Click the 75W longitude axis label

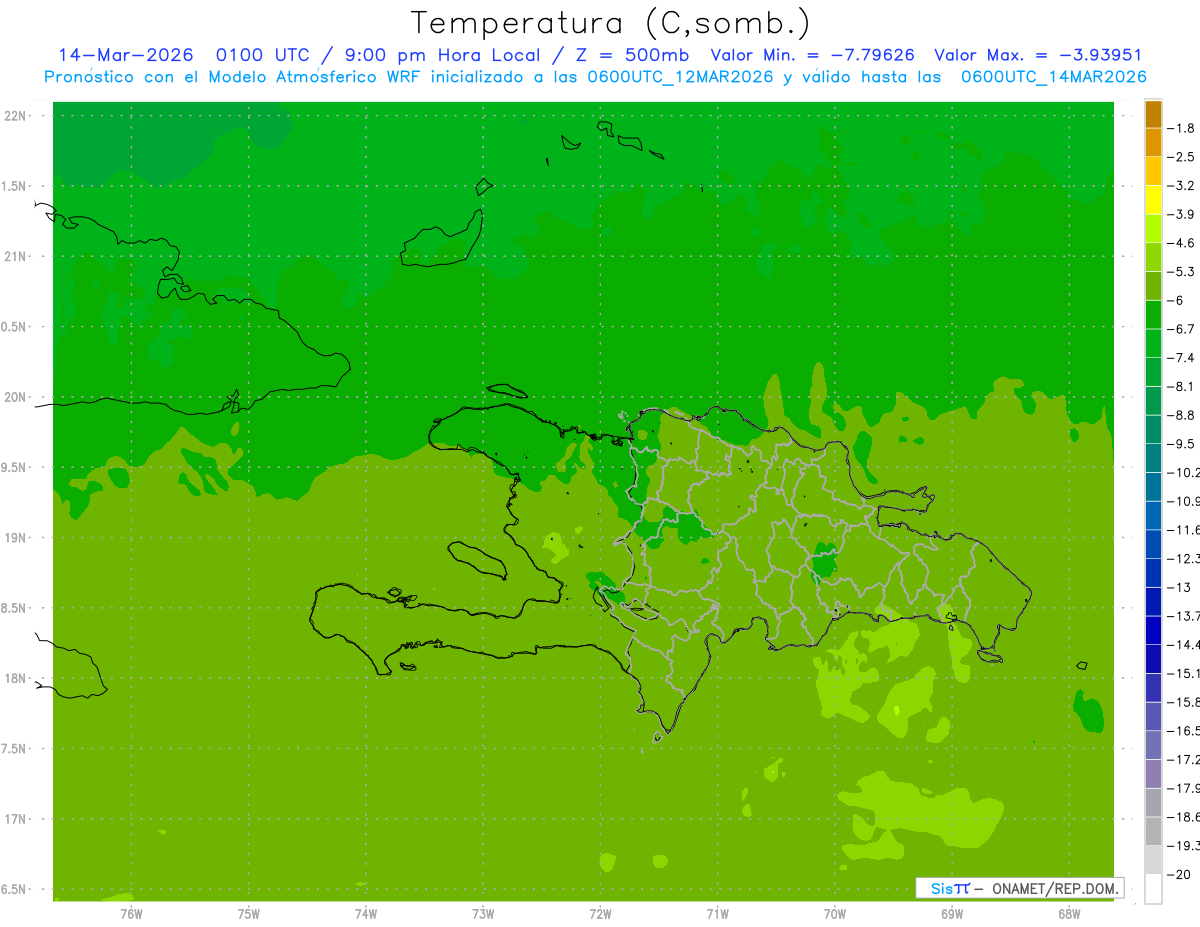point(249,914)
